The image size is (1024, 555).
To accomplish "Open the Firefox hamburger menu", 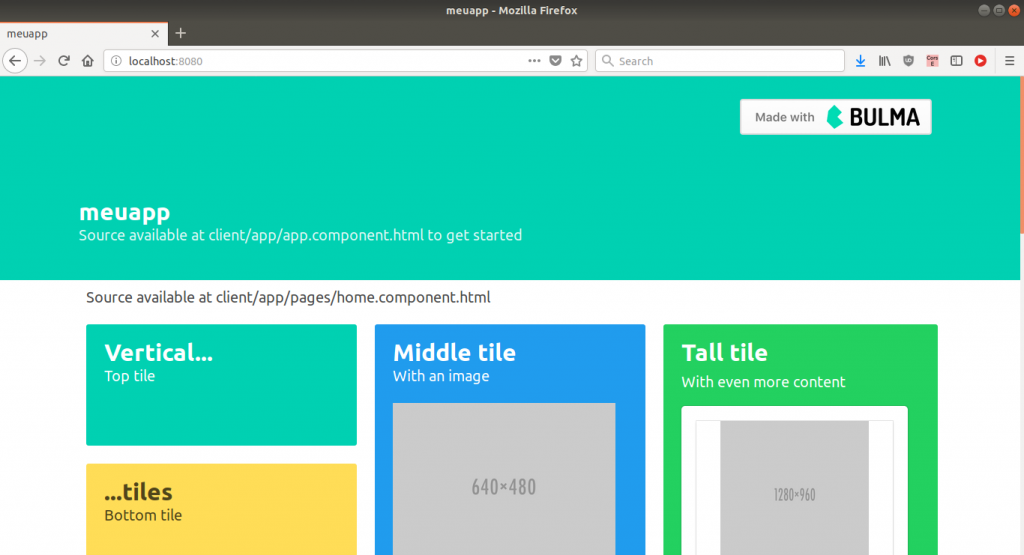I will pos(1009,61).
